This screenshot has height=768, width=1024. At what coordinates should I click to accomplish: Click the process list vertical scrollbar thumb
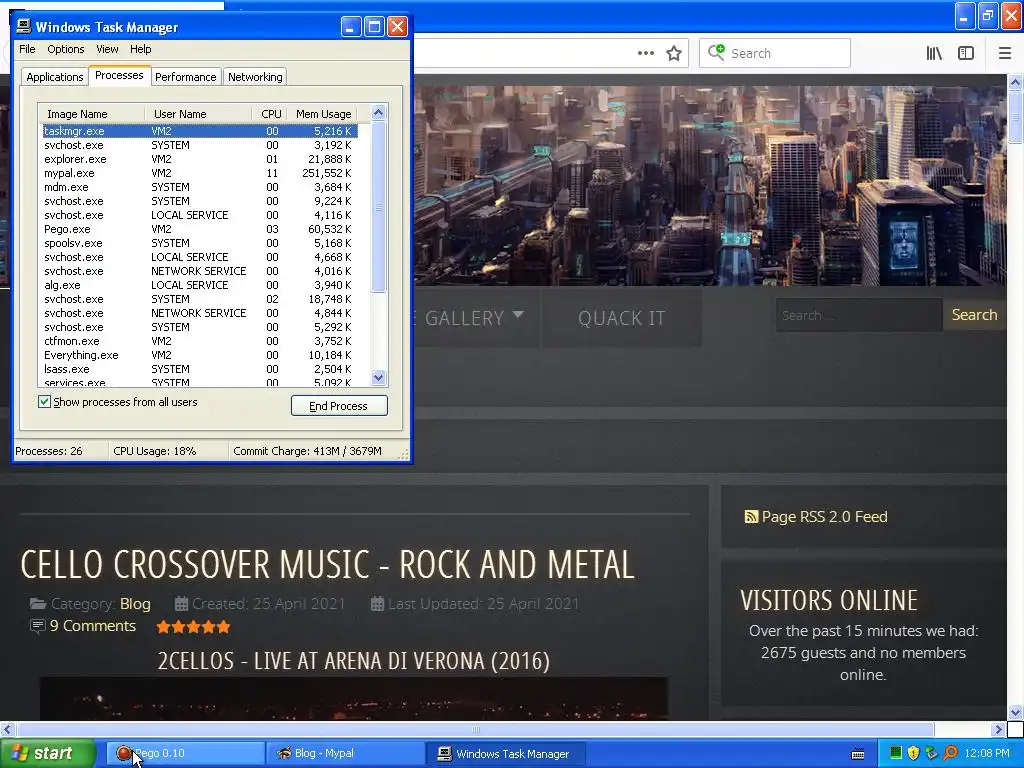coord(378,207)
